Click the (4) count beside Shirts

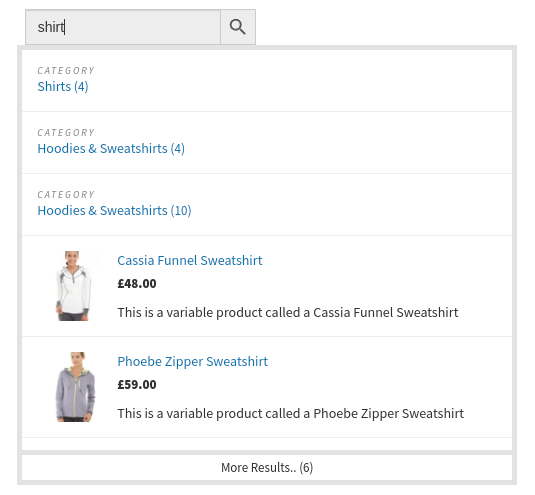81,87
